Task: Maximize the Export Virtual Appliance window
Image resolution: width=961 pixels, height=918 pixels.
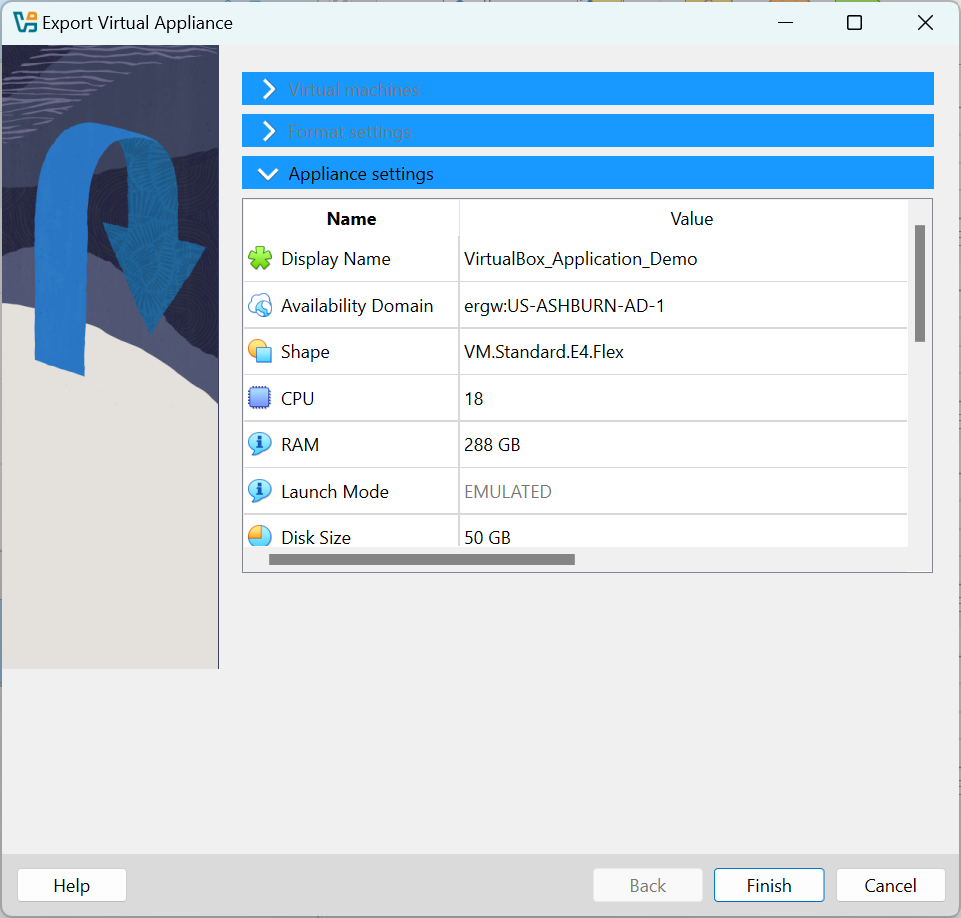Action: click(854, 23)
